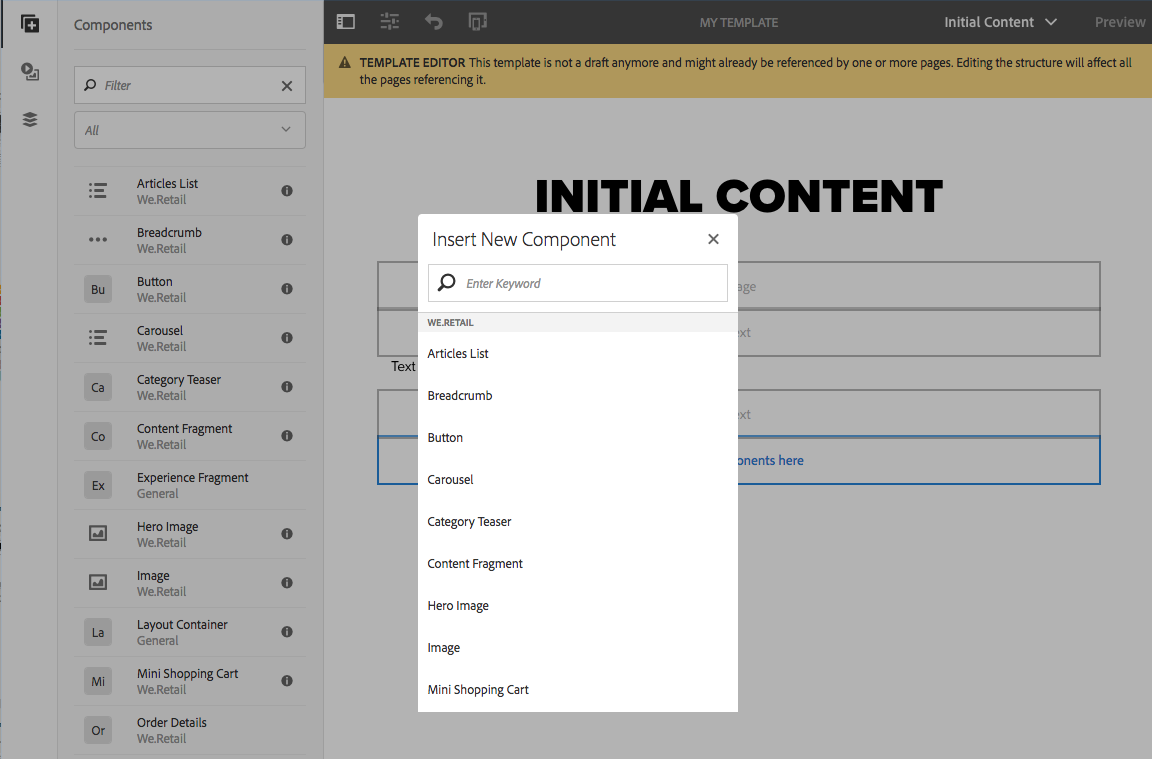This screenshot has height=759, width=1152.
Task: Expand the All component group dropdown
Action: [x=190, y=130]
